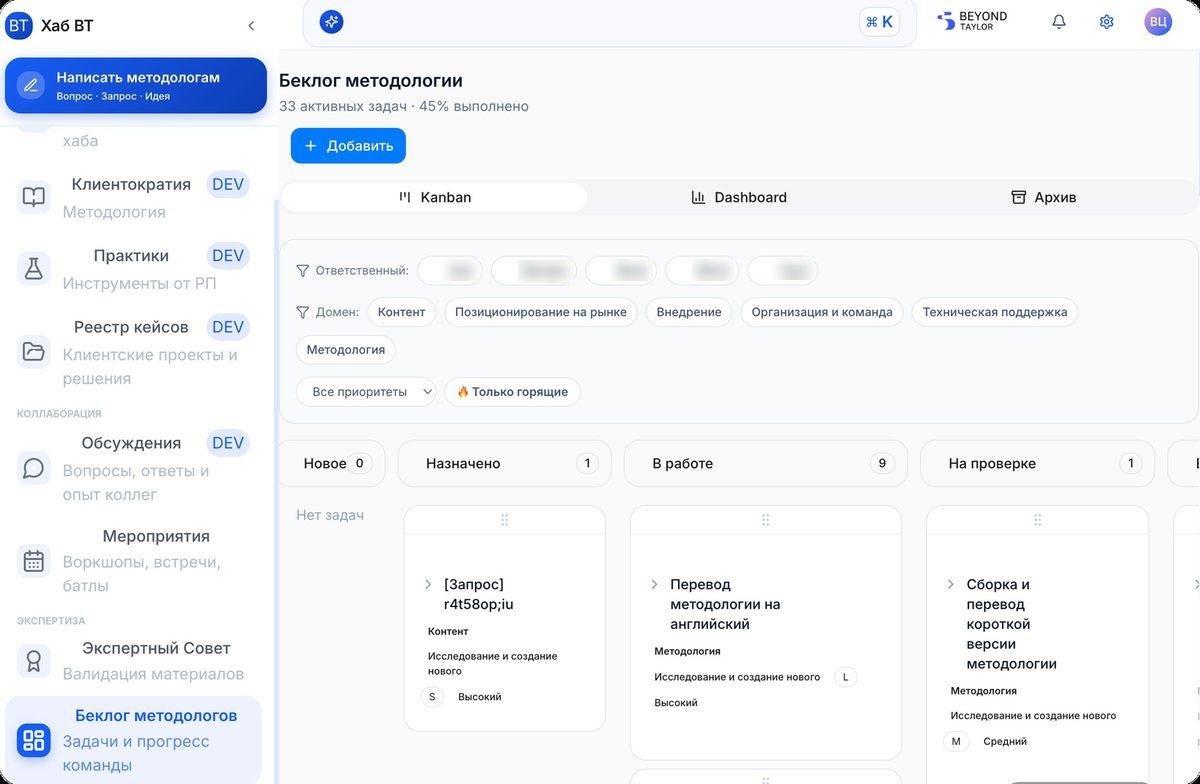Click the M size badge on the Сборка card
1200x784 pixels.
point(956,742)
